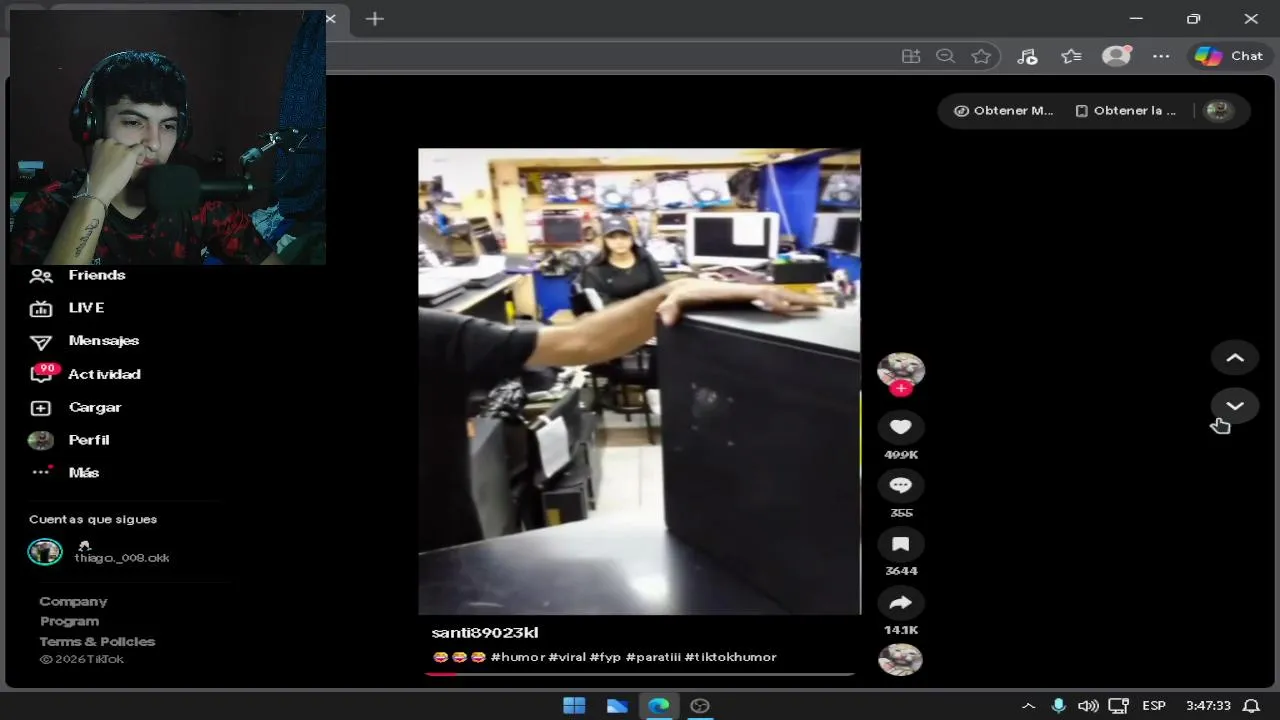The height and width of the screenshot is (720, 1280).
Task: Go to the next video with down chevron
Action: (x=1235, y=406)
